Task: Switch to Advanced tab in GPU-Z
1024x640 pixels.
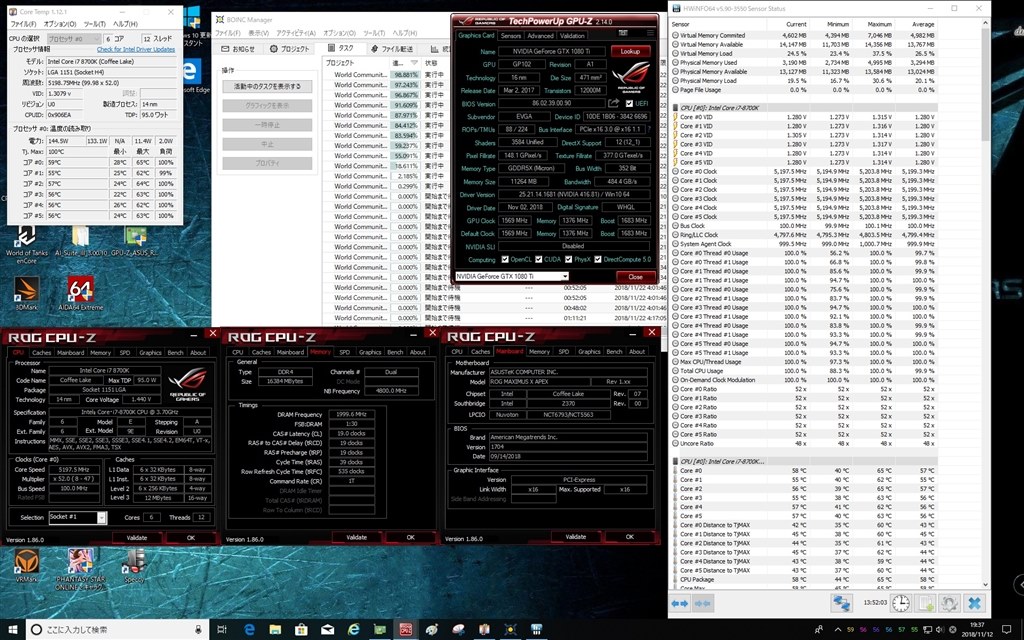Action: [540, 35]
